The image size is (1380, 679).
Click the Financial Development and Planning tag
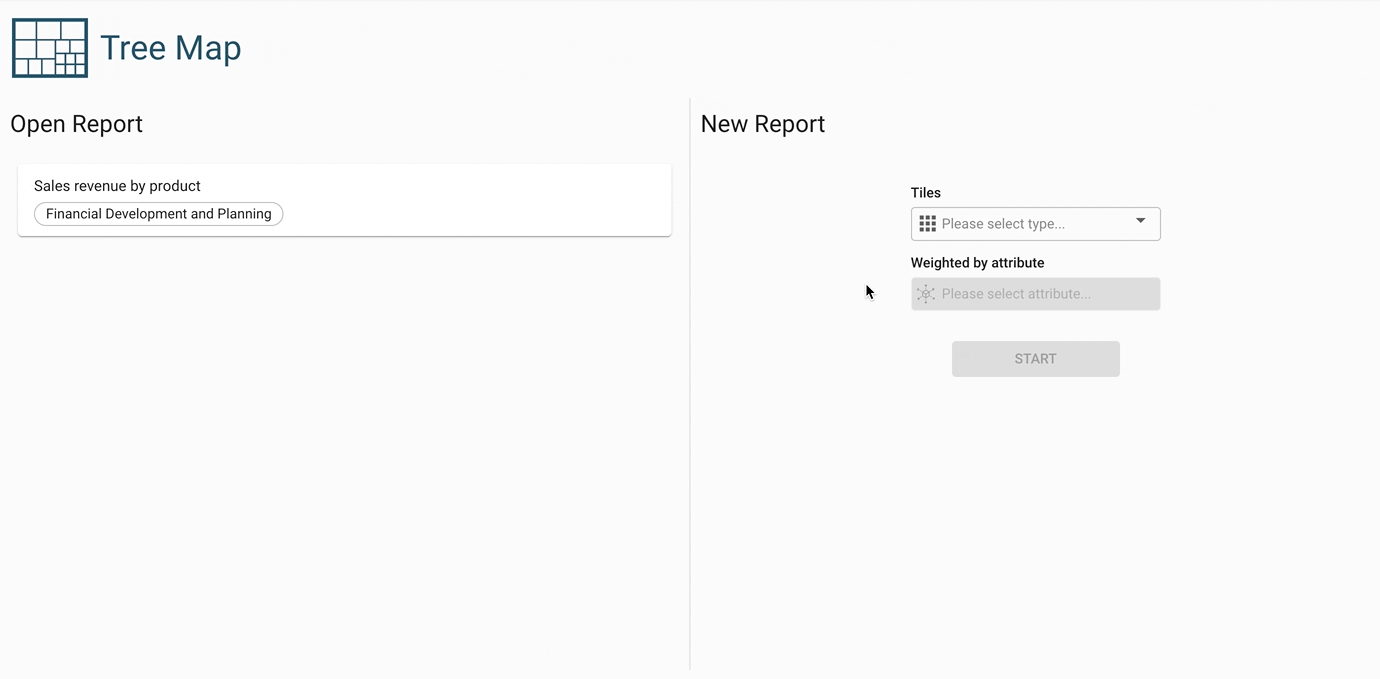tap(159, 214)
